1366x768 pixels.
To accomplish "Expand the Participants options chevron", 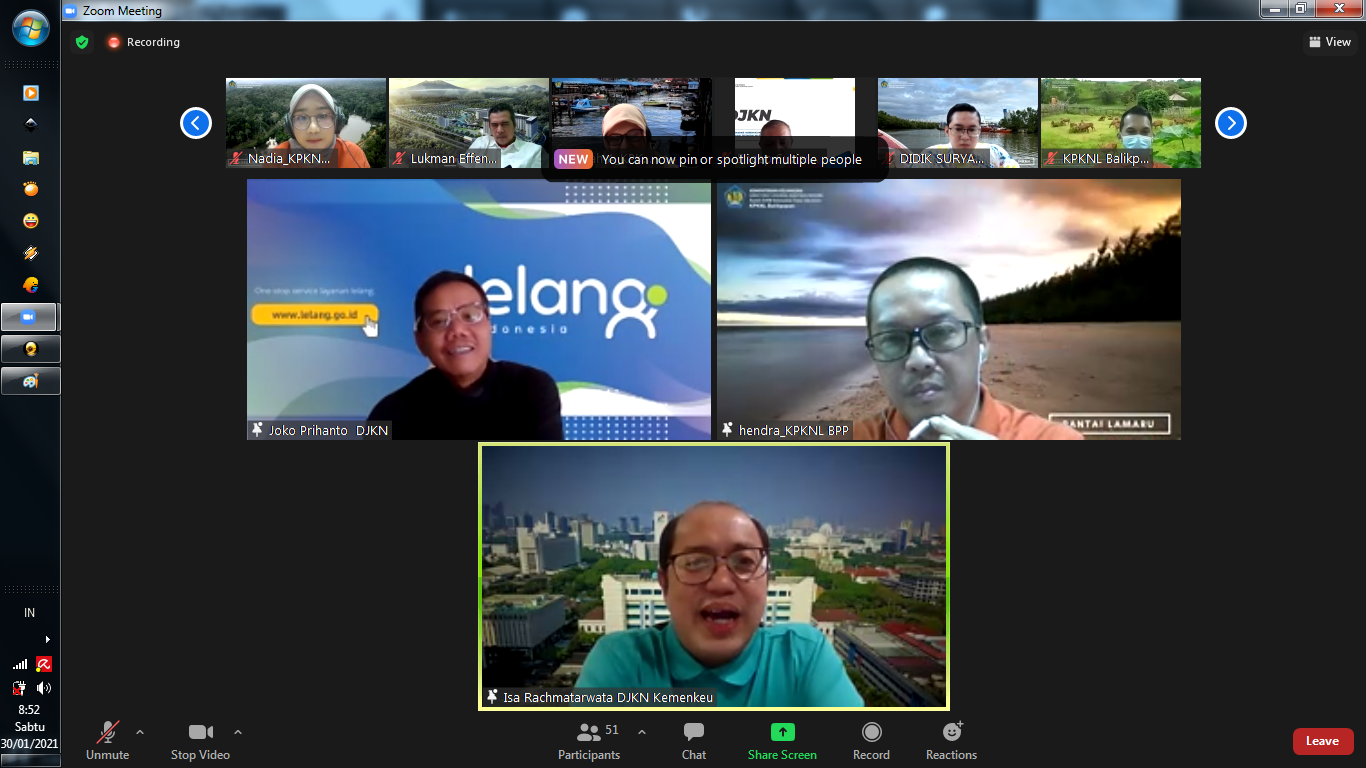I will click(642, 732).
